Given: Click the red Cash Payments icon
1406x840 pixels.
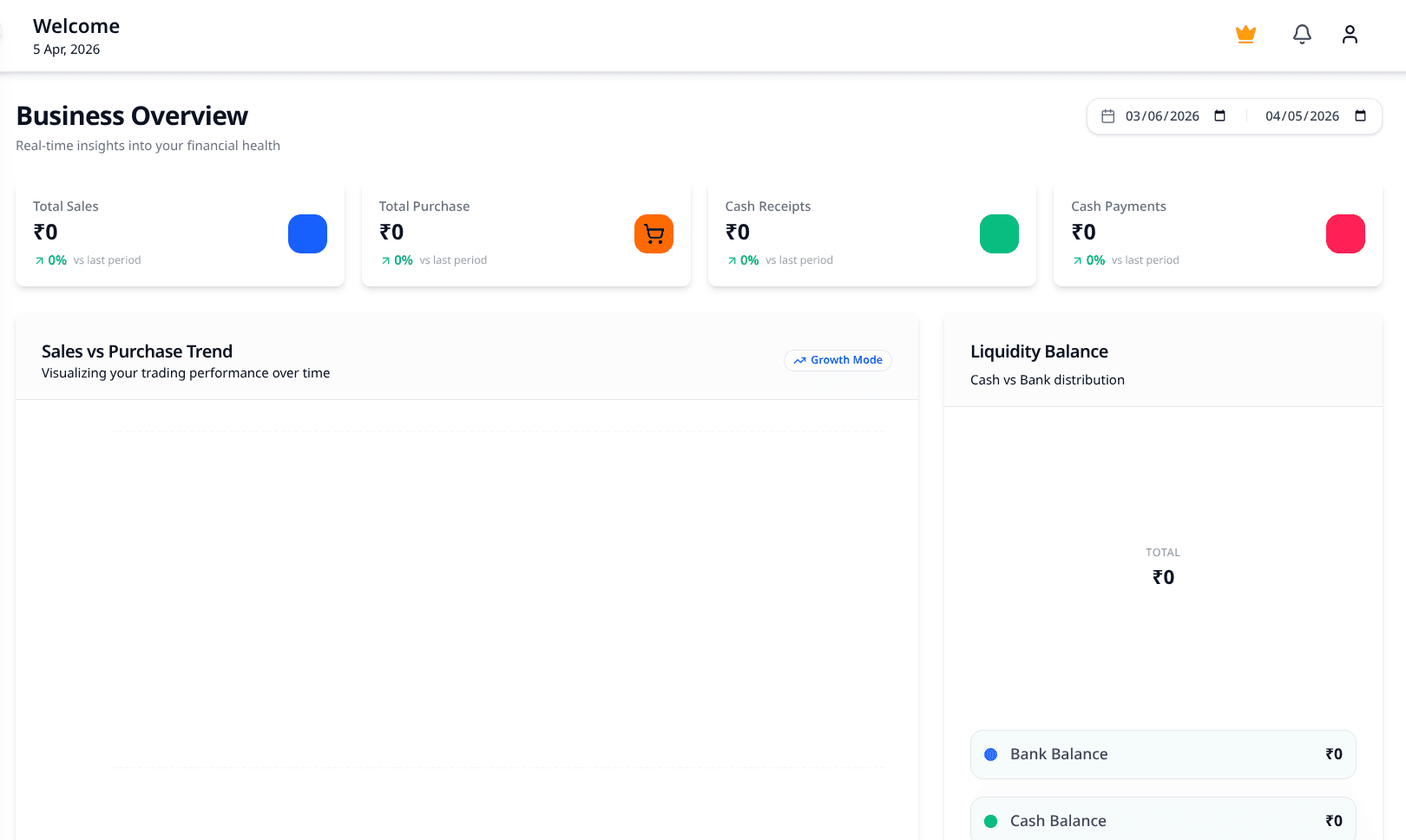Looking at the screenshot, I should coord(1345,233).
